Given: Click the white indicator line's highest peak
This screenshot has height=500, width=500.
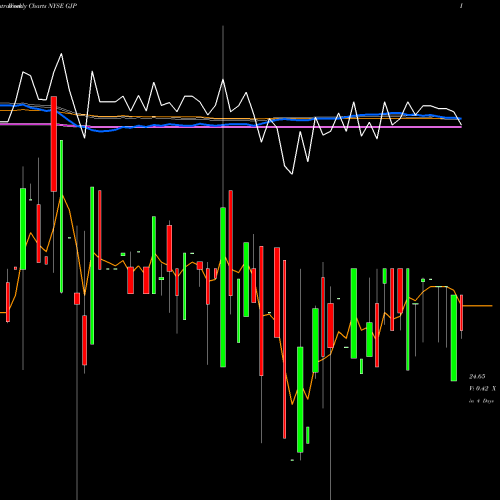Looking at the screenshot, I should point(61,54).
